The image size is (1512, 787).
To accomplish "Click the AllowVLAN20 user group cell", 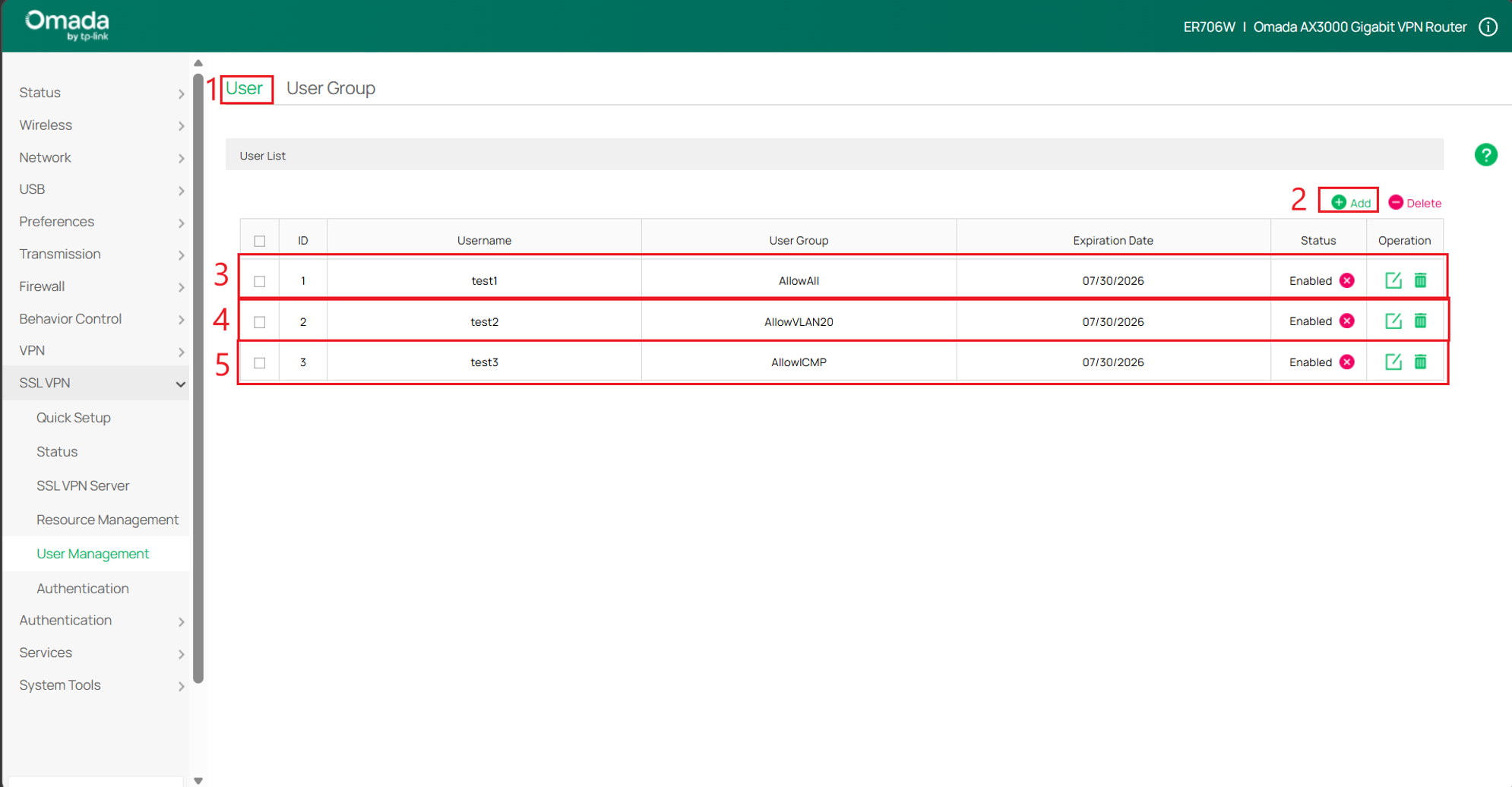I will click(799, 322).
